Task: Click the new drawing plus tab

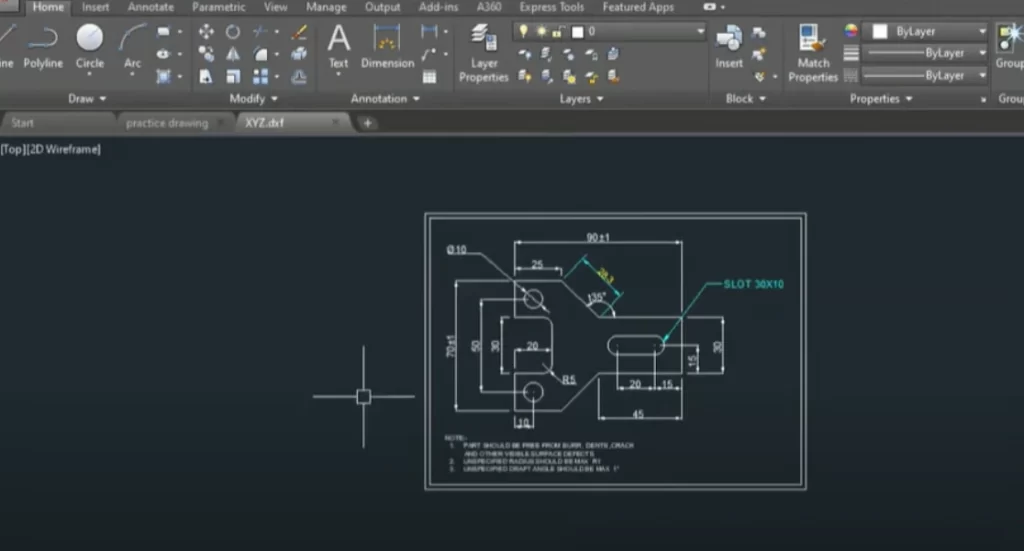Action: pyautogui.click(x=367, y=123)
